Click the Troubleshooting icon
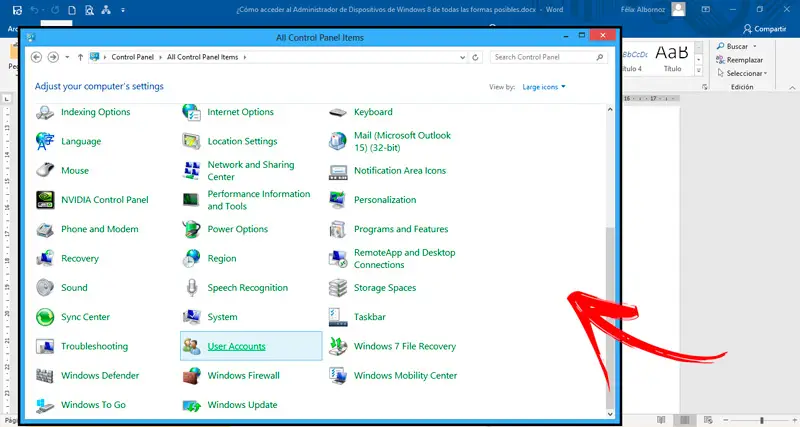 pos(45,346)
